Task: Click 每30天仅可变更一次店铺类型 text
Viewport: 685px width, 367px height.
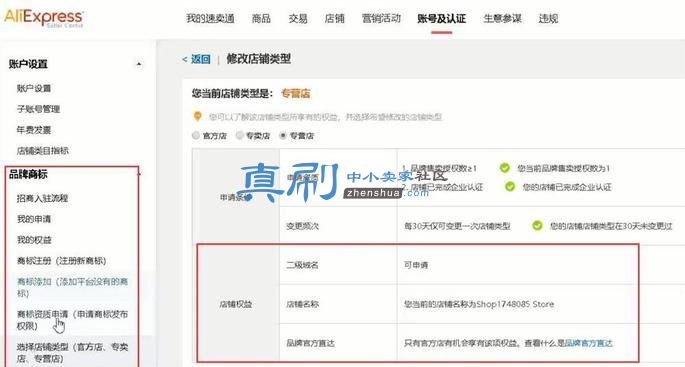Action: [457, 226]
